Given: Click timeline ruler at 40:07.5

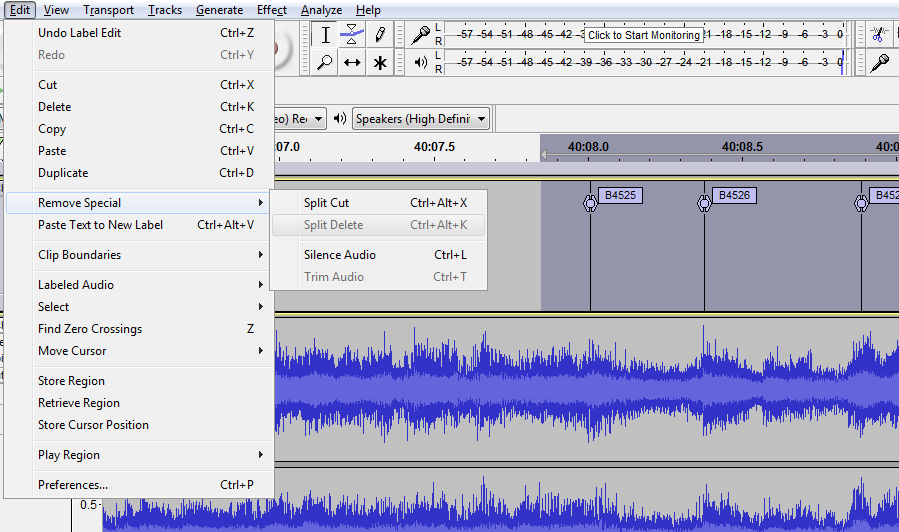Looking at the screenshot, I should point(434,147).
